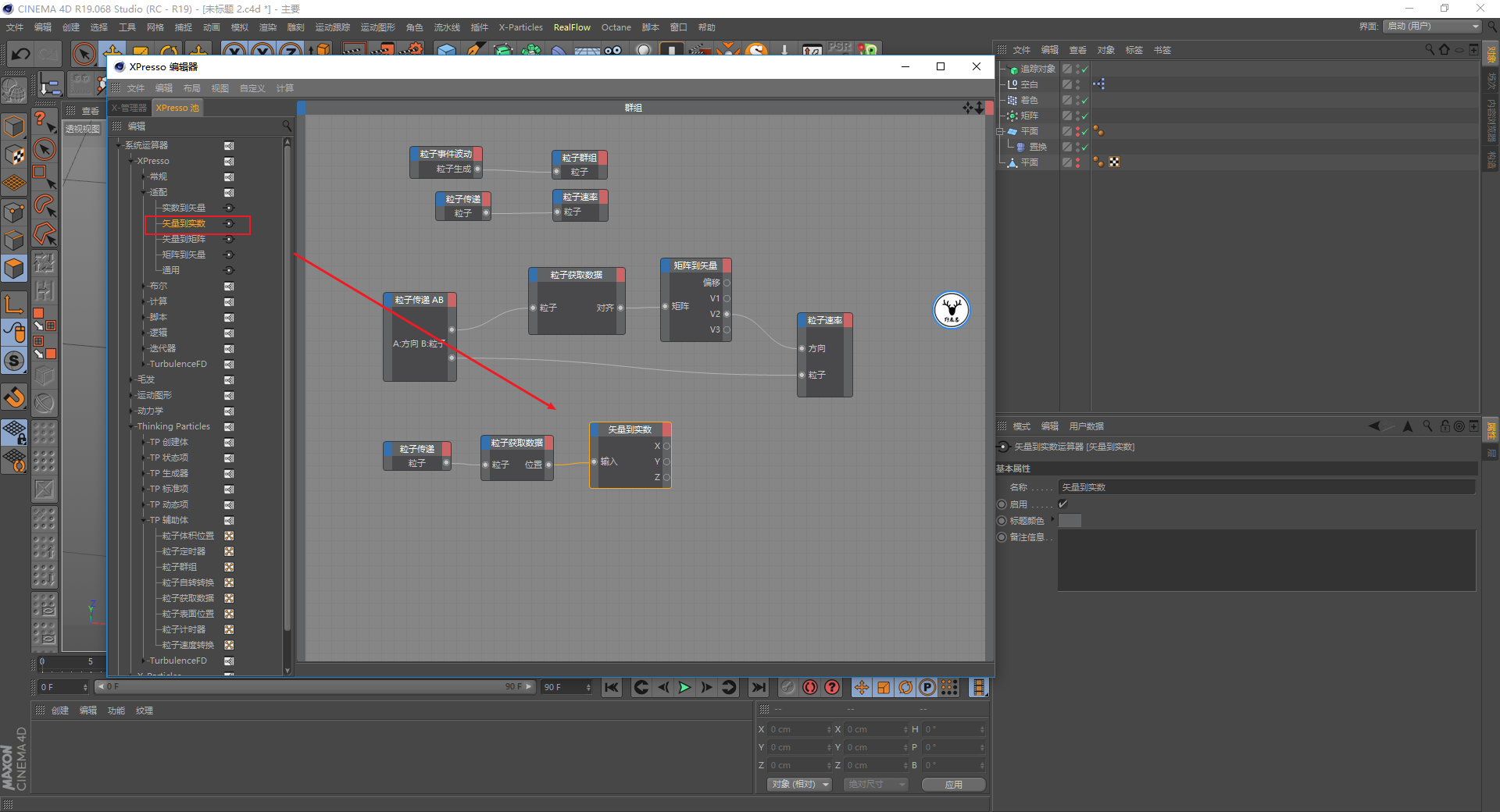Click the make editable cube icon in the left toolbar
The width and height of the screenshot is (1500, 812).
[x=14, y=126]
